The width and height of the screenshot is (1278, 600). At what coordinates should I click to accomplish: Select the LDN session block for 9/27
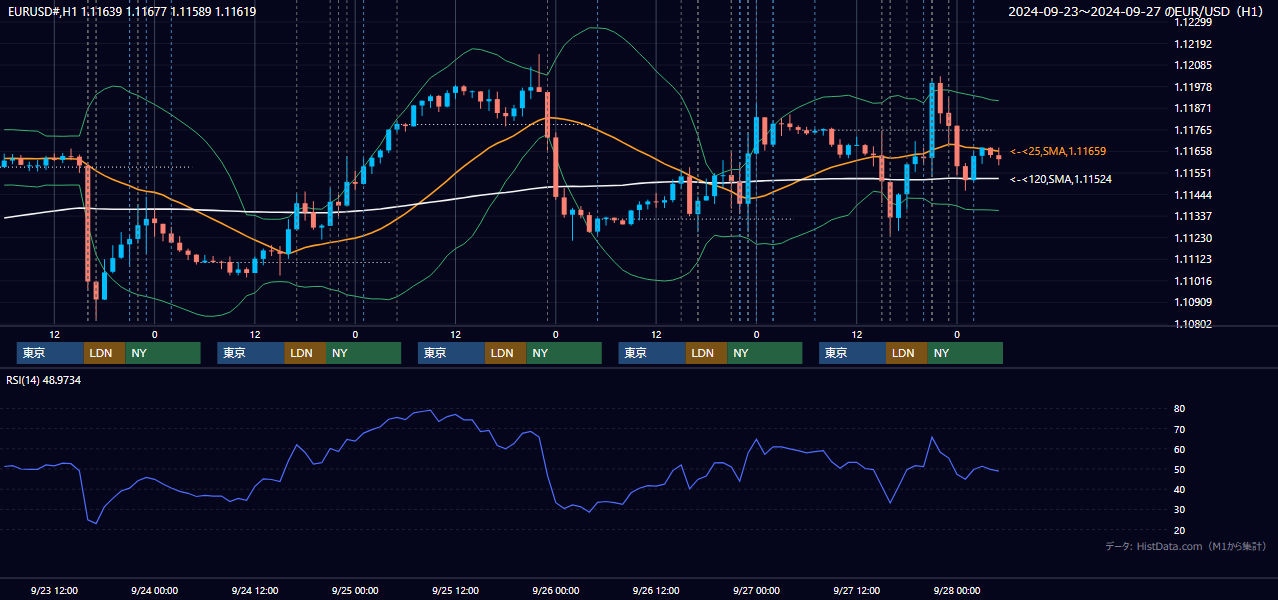(x=907, y=353)
